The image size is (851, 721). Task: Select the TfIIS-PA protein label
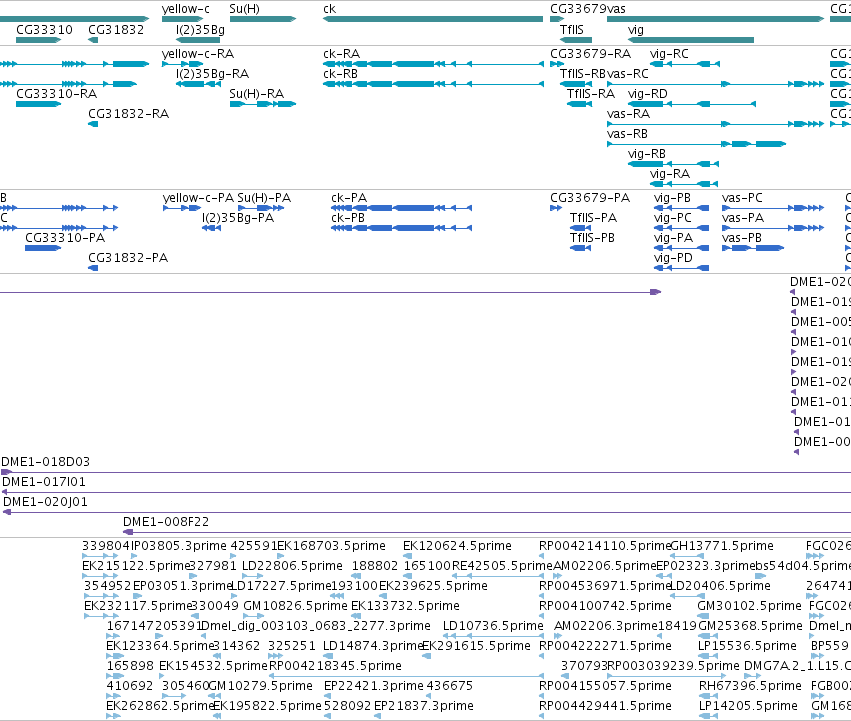[593, 218]
